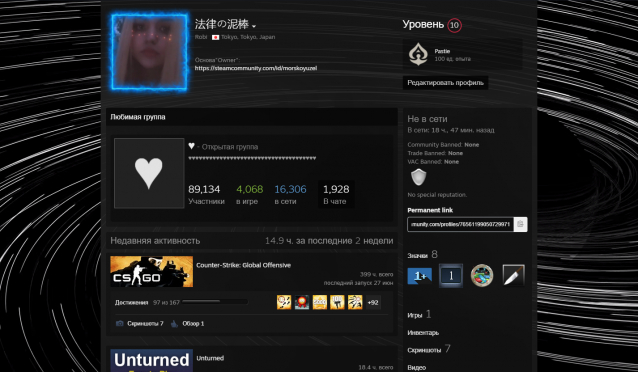The height and width of the screenshot is (372, 638).
Task: Open the CS:GO game banner
Action: click(151, 271)
